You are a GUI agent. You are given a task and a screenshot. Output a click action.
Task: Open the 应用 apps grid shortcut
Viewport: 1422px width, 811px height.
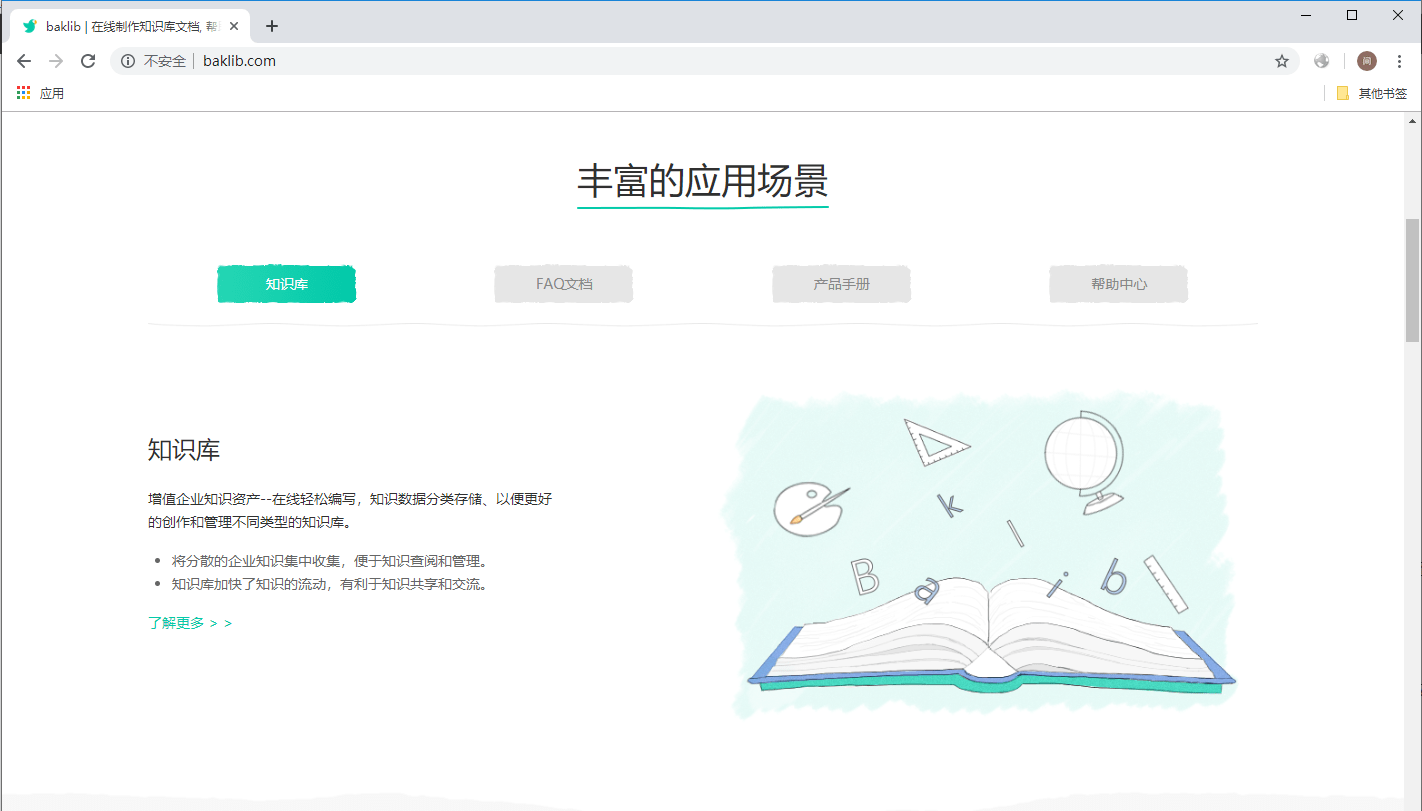coord(40,93)
